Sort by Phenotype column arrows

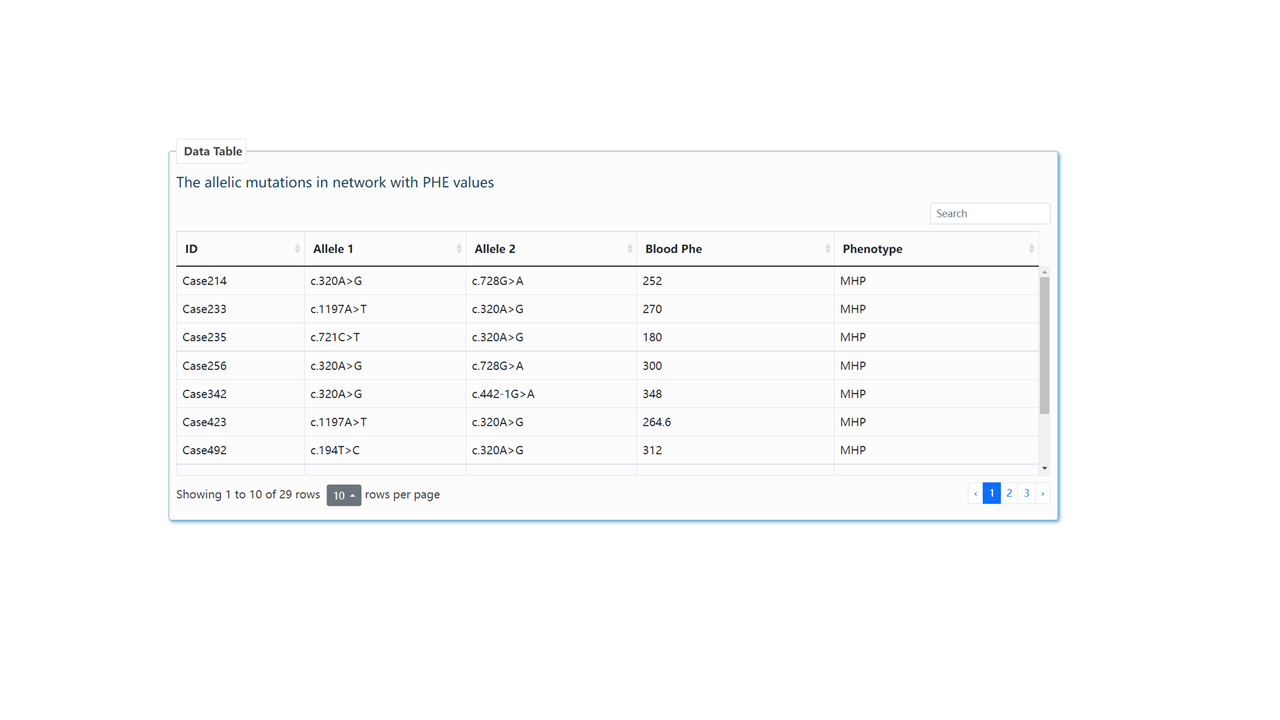tap(1032, 249)
